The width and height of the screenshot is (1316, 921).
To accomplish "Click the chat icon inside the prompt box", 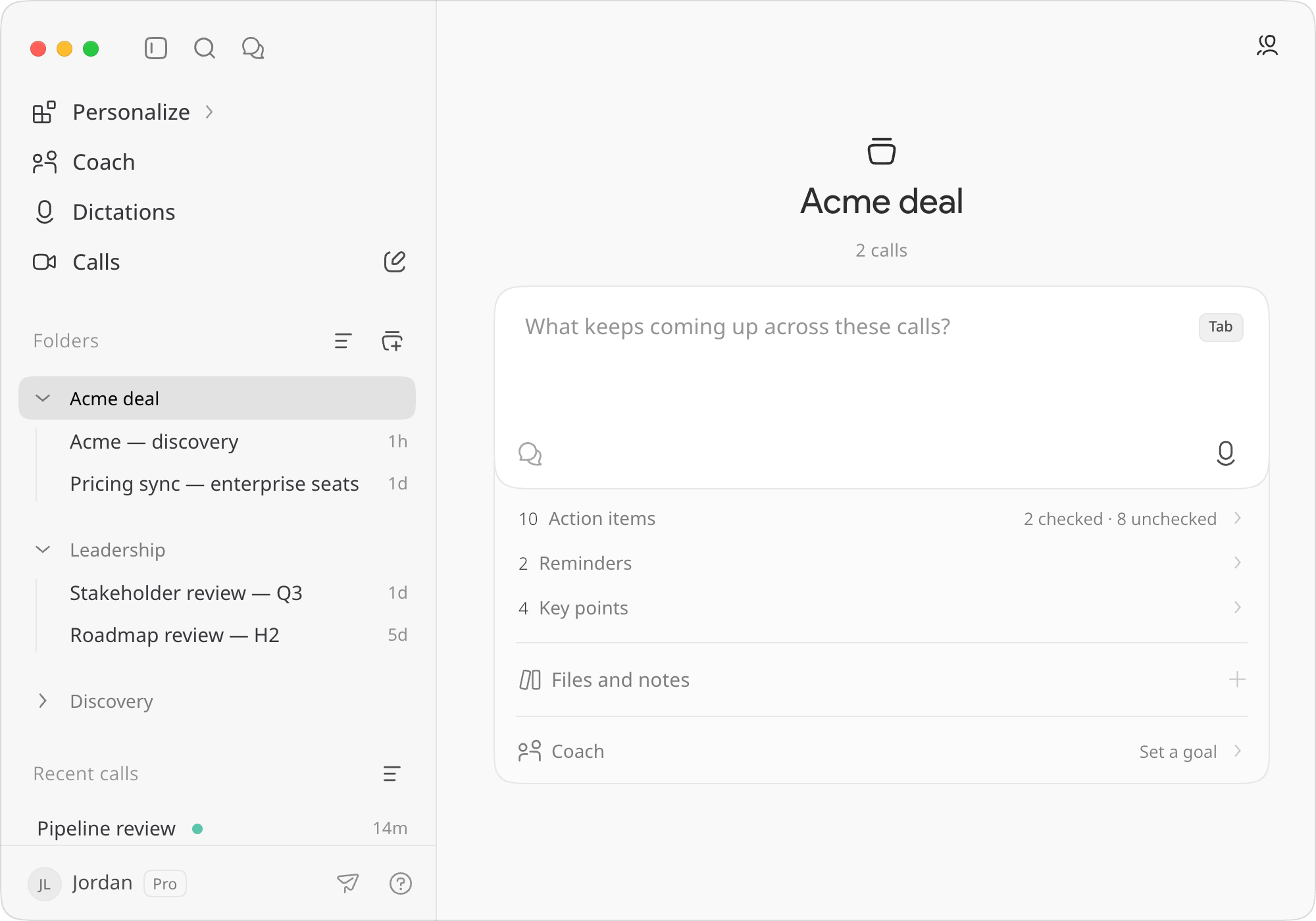I will pyautogui.click(x=530, y=454).
